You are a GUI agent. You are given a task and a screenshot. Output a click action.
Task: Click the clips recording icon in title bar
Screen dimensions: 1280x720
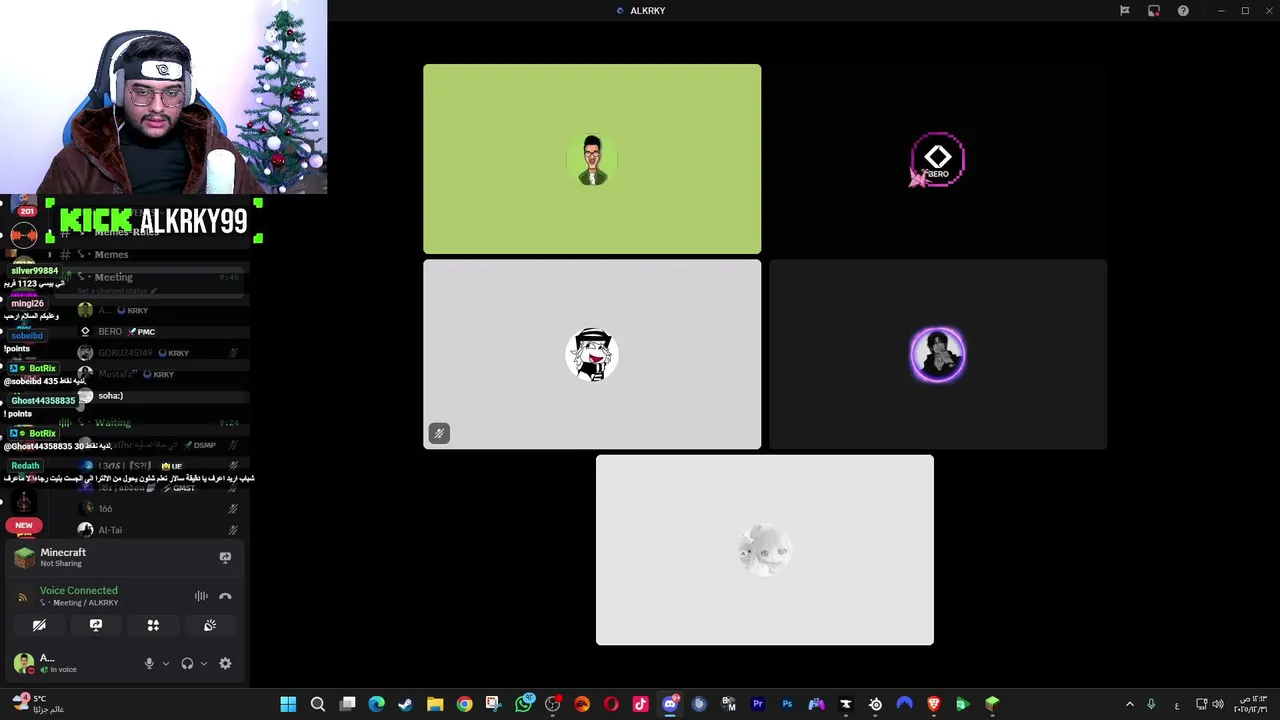point(1154,11)
